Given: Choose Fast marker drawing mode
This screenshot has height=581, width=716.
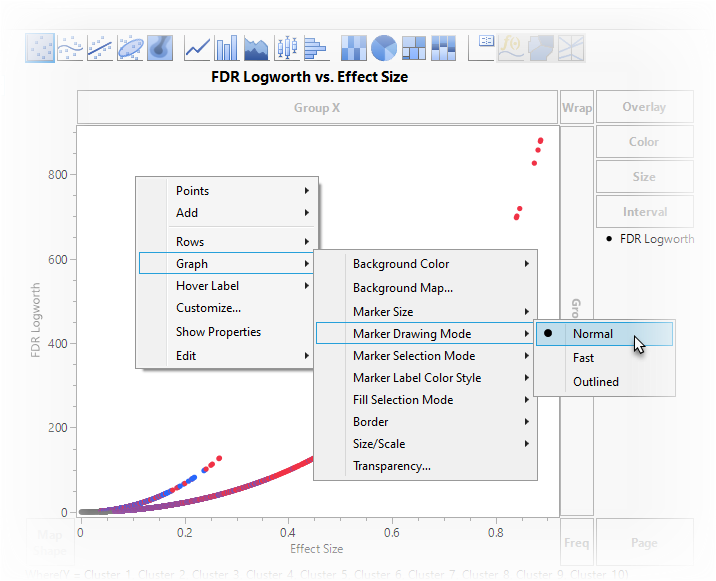Looking at the screenshot, I should [x=583, y=358].
